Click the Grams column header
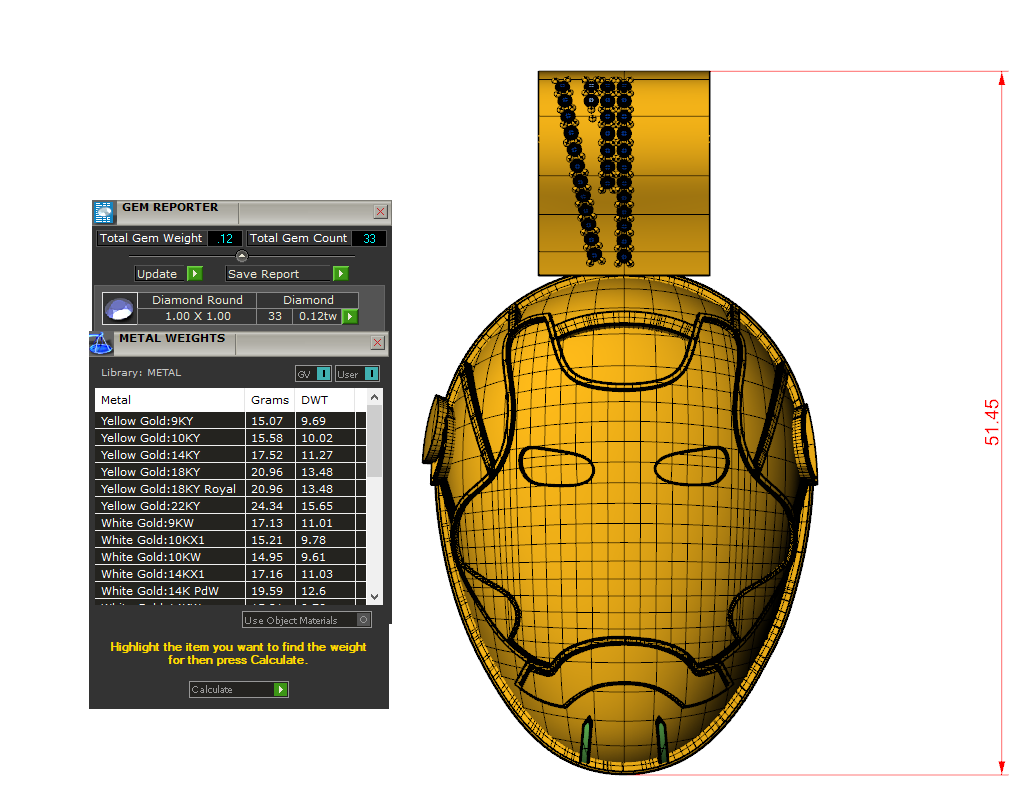 pyautogui.click(x=270, y=400)
